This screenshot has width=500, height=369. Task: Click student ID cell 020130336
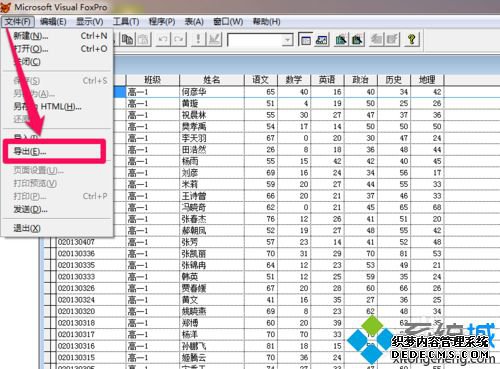tap(91, 254)
